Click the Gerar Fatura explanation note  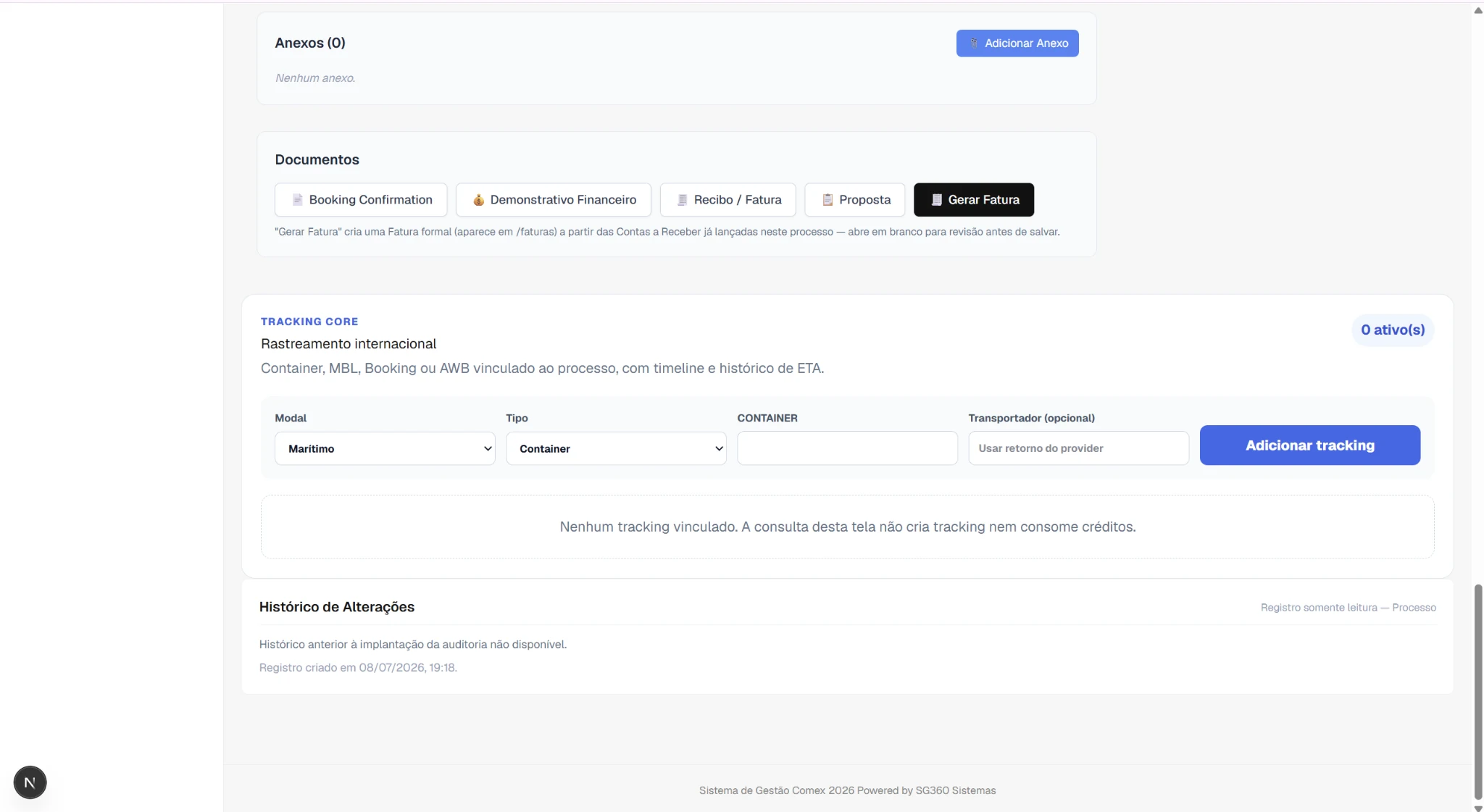(667, 232)
